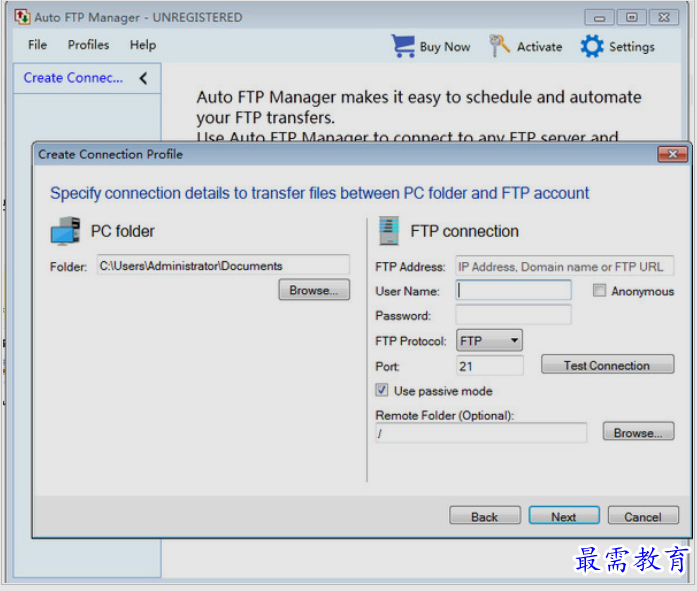Enable the Anonymous login checkbox
This screenshot has width=697, height=591.
pyautogui.click(x=599, y=291)
